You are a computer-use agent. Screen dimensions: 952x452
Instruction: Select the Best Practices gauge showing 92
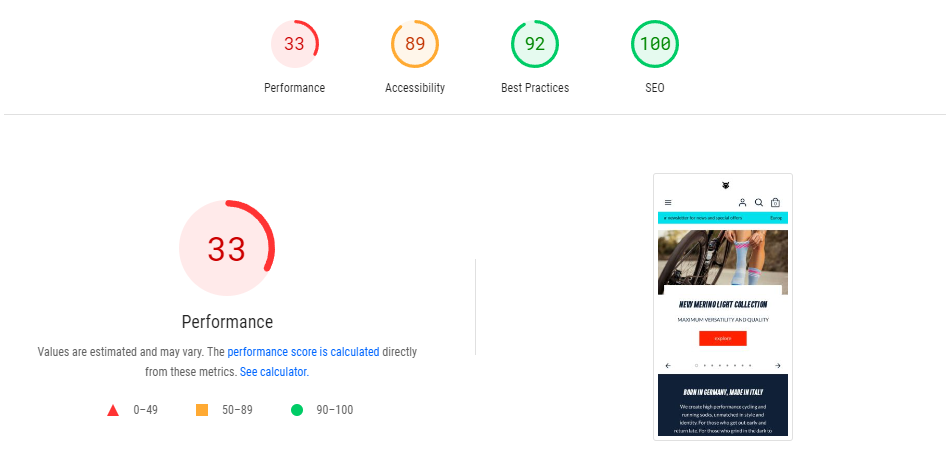pos(535,45)
